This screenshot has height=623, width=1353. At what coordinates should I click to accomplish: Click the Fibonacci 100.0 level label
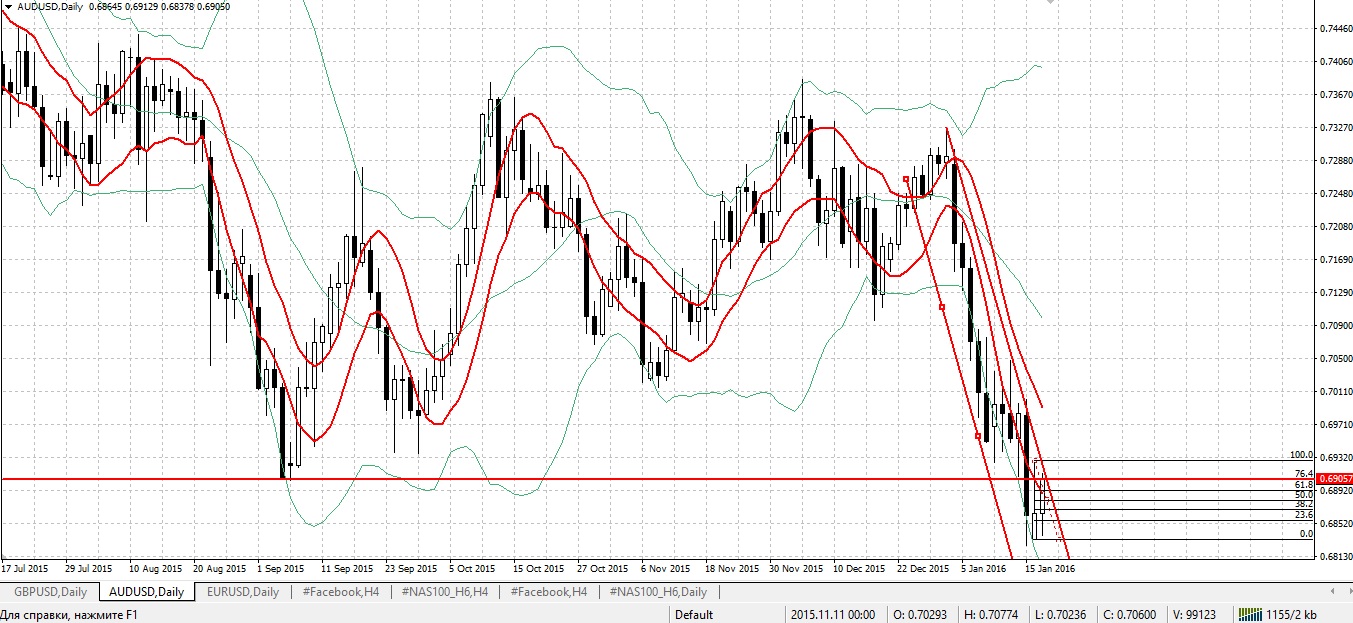click(x=1299, y=455)
